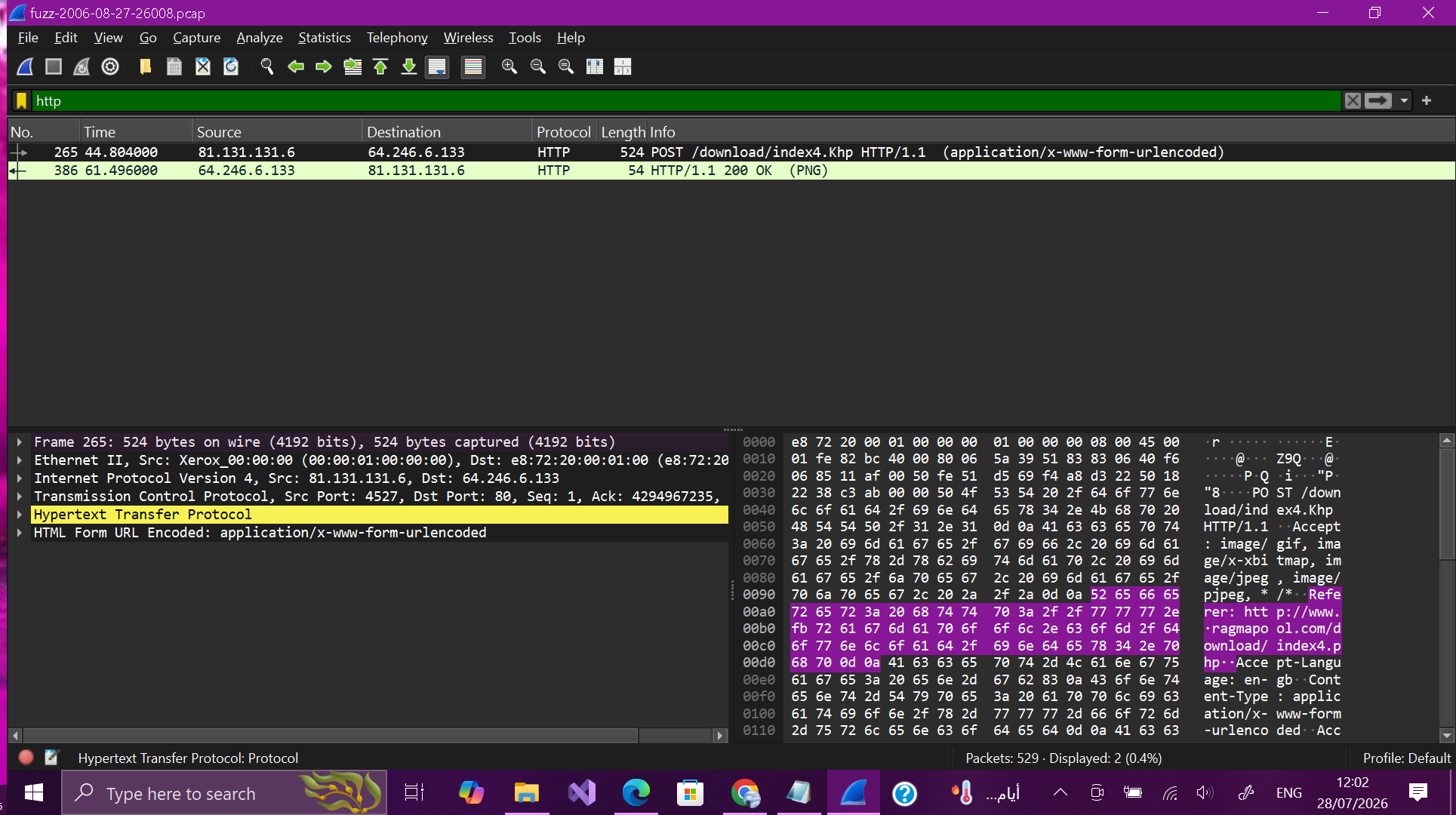Screen dimensions: 1456x815
Task: Show hidden system tray icons chevron
Action: (1060, 792)
